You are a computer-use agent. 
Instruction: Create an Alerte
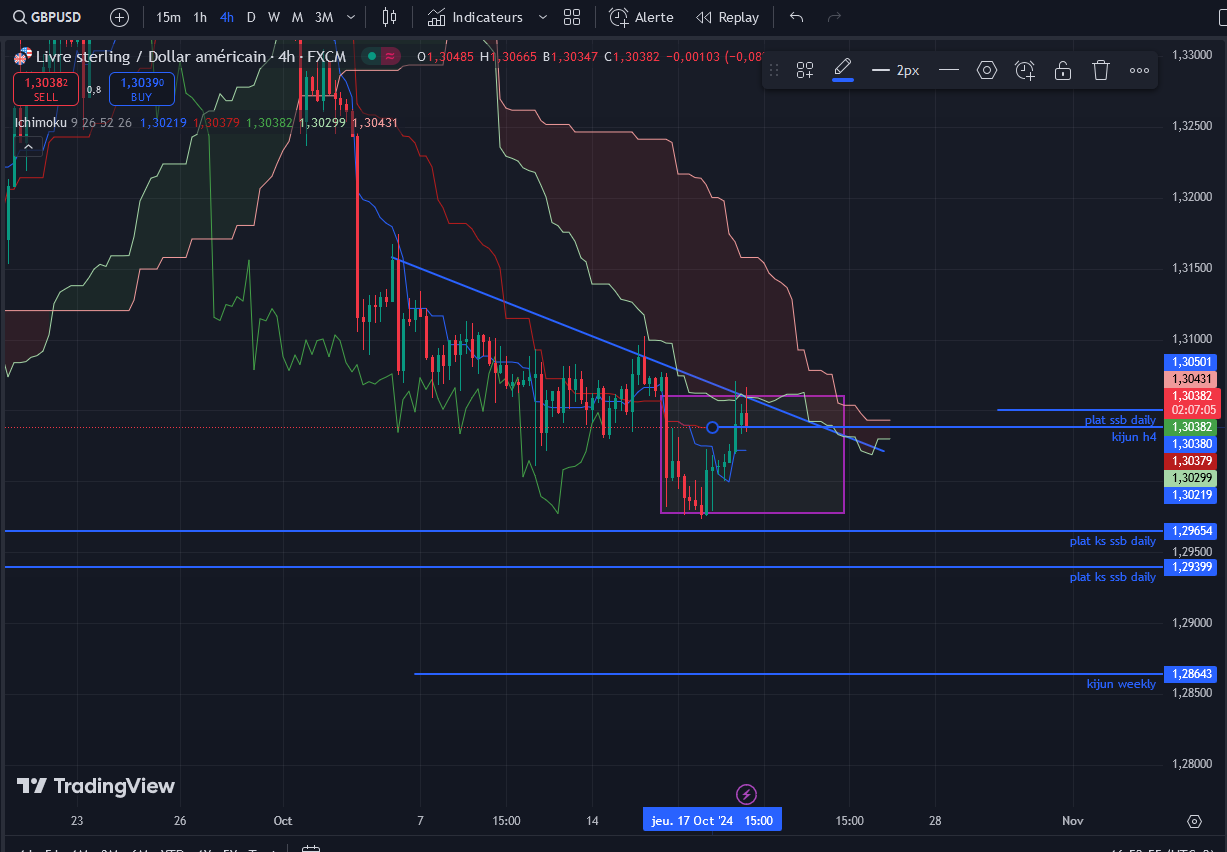coord(642,17)
